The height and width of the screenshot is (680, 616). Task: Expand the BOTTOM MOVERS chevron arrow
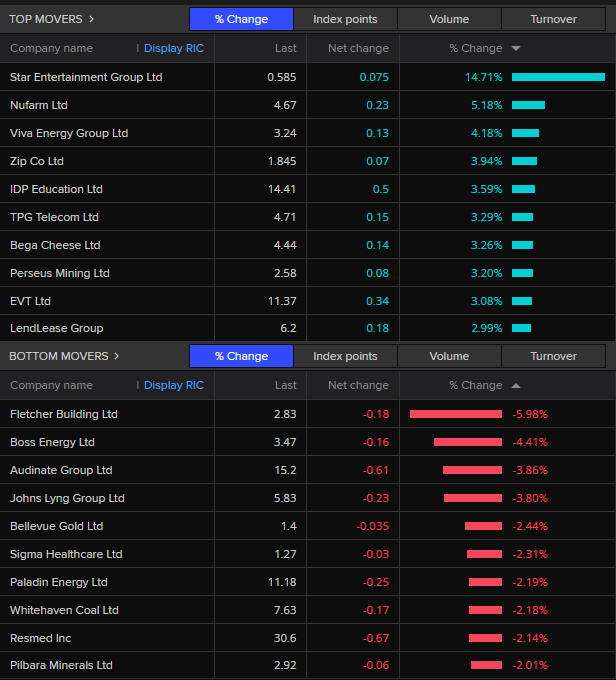(x=116, y=356)
